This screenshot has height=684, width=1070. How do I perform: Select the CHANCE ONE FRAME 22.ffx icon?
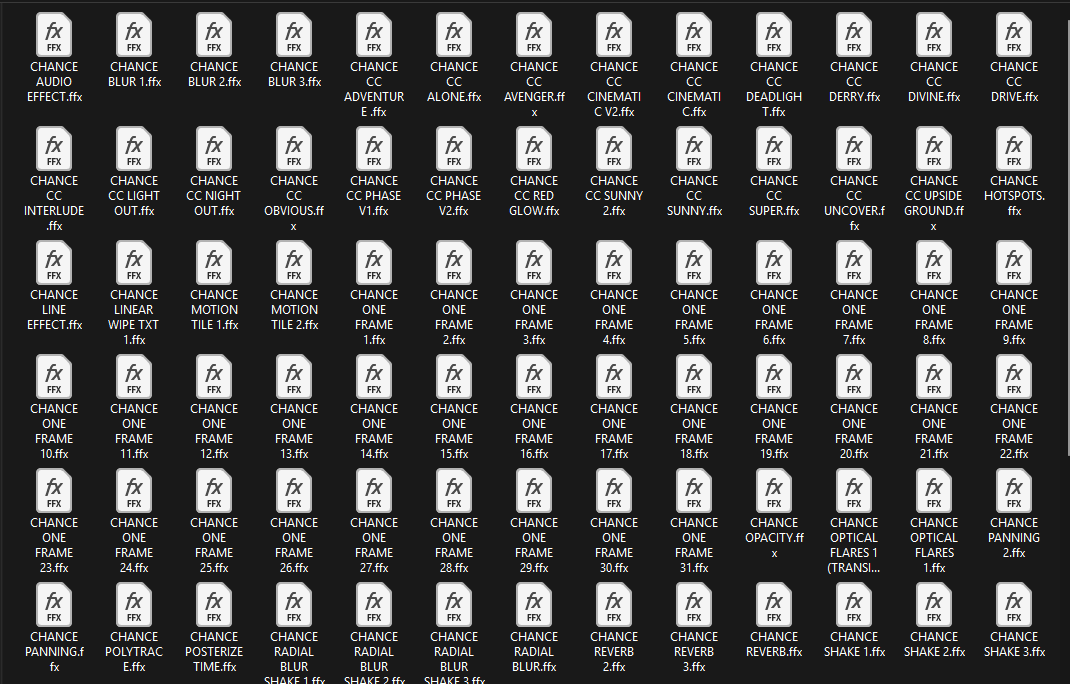point(1014,376)
